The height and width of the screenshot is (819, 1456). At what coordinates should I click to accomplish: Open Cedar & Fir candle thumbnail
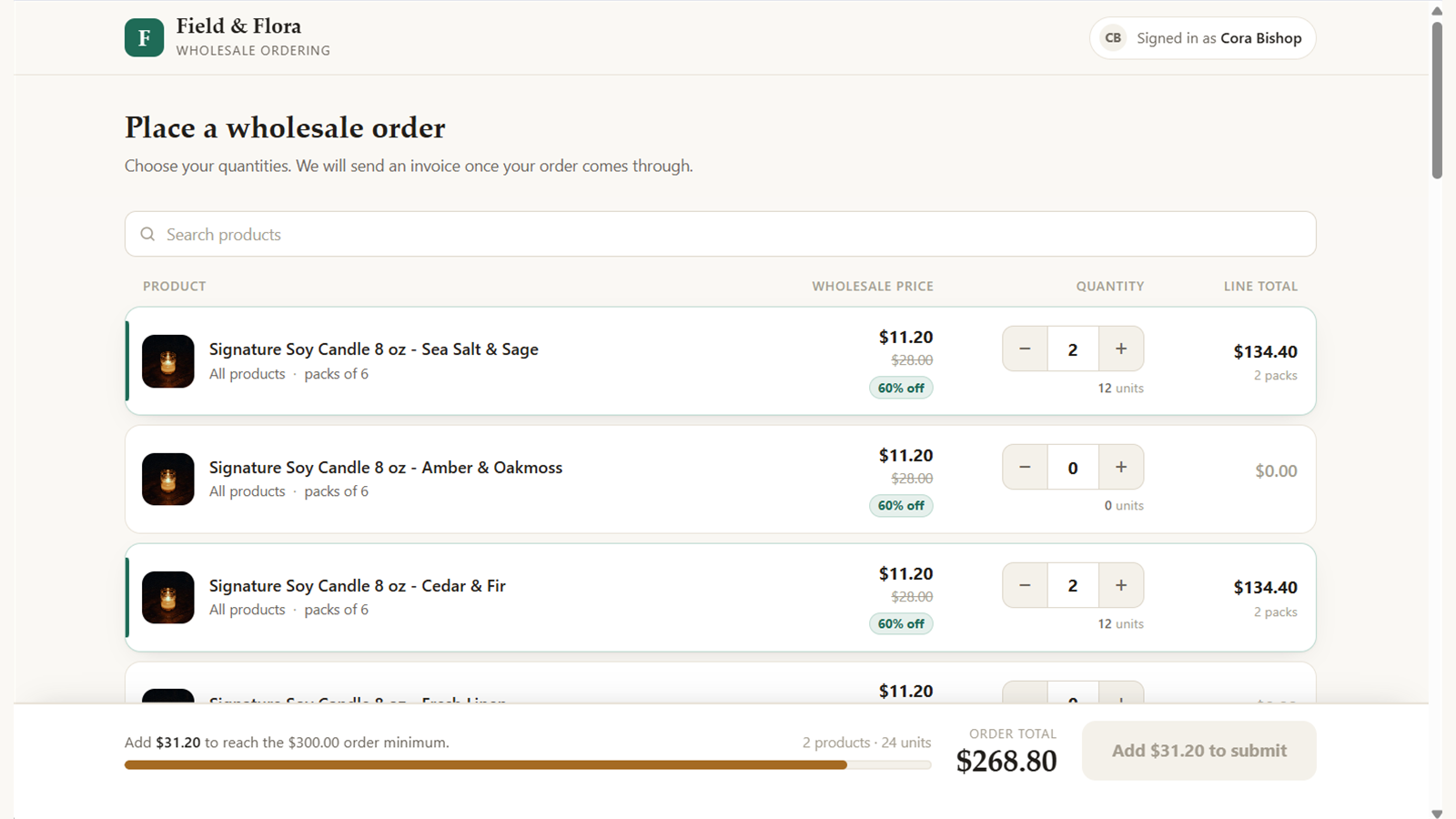pyautogui.click(x=168, y=597)
